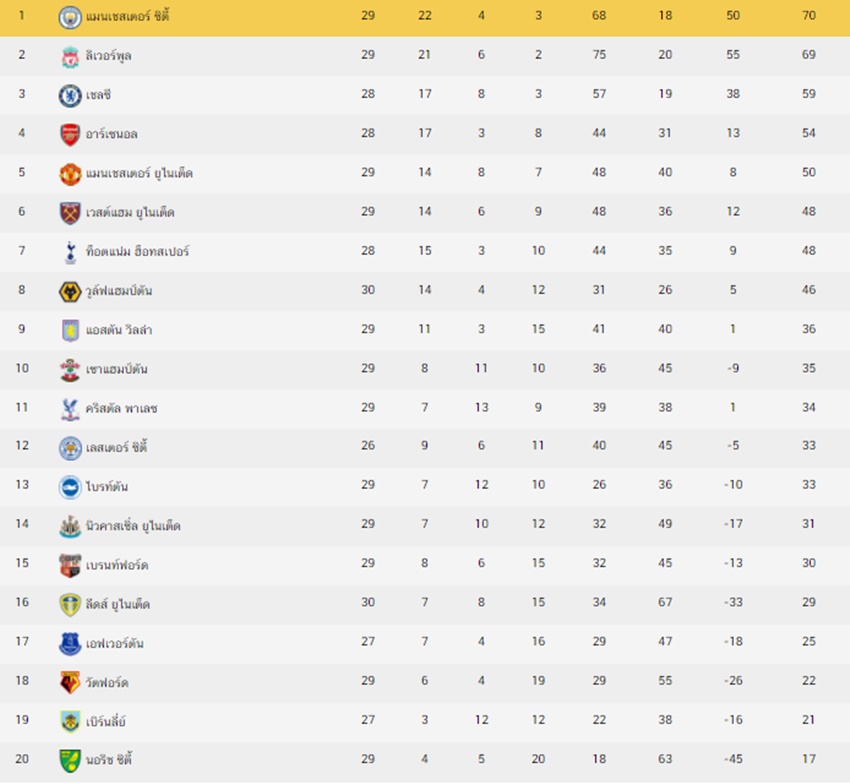Open the เลสเตอร์ ซิตี้ team link

(117, 447)
